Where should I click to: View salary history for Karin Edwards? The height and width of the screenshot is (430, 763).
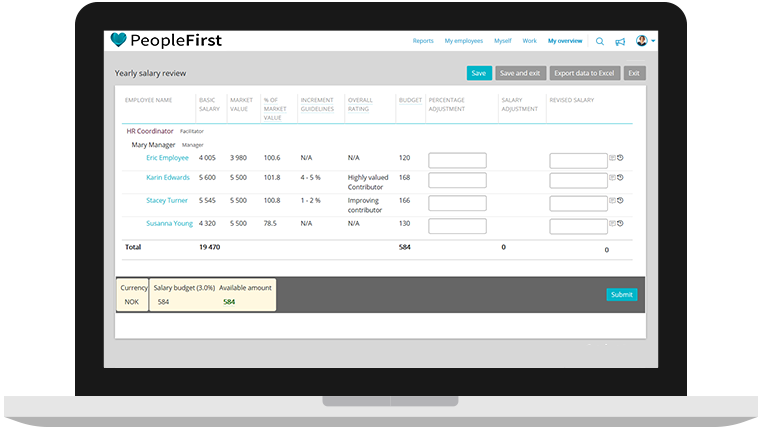tap(621, 178)
